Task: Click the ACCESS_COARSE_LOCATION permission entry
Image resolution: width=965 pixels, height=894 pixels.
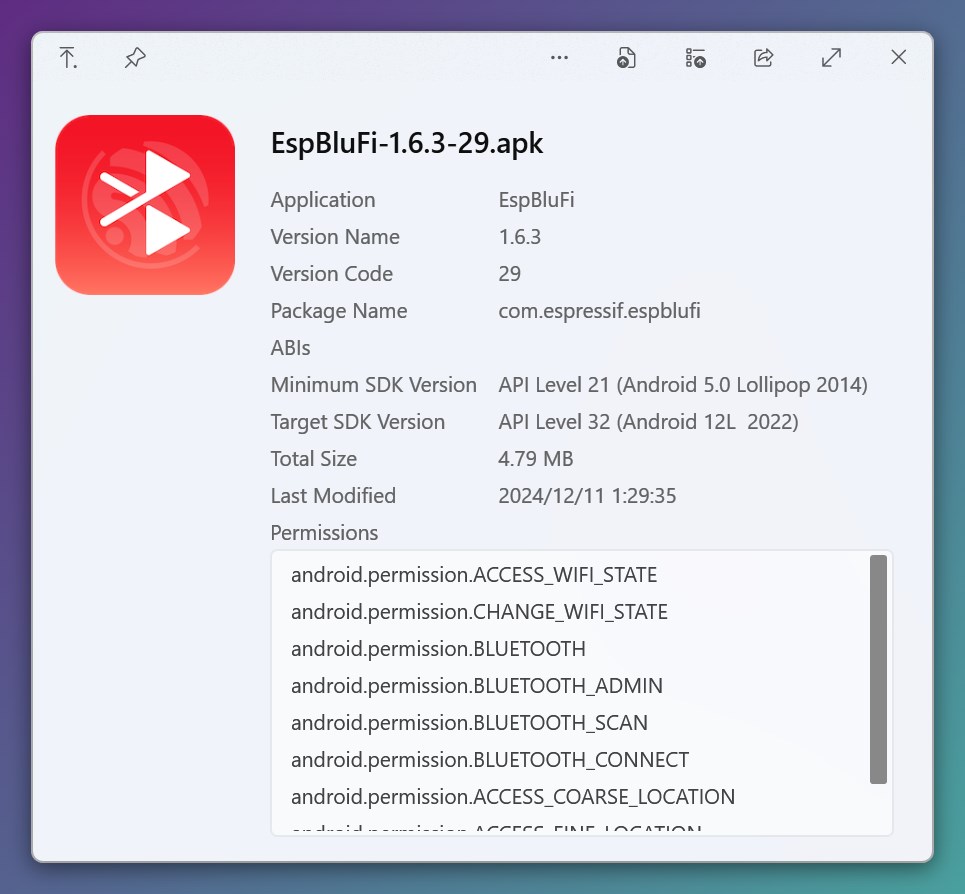Action: [x=512, y=797]
